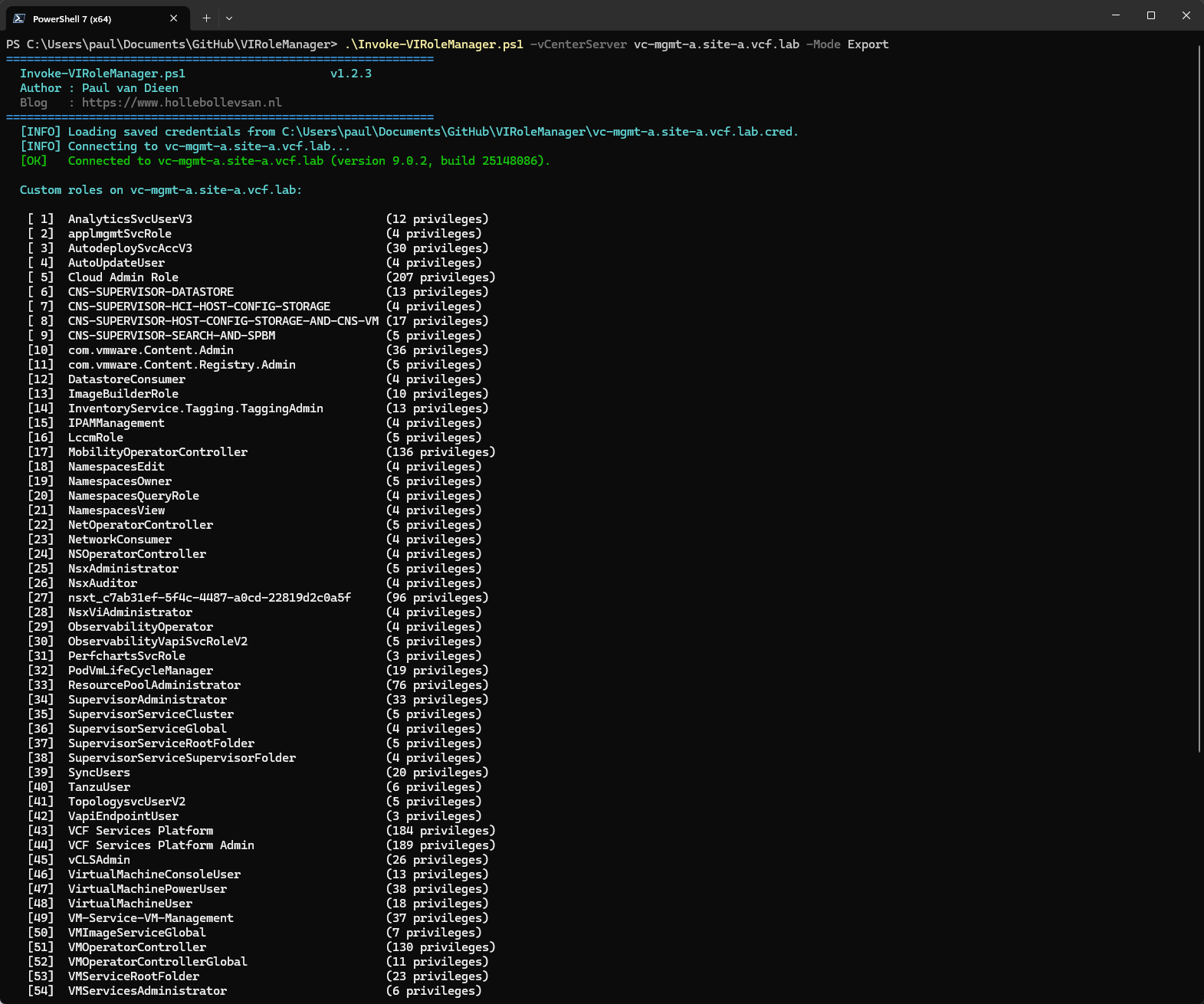This screenshot has height=1004, width=1204.
Task: Expand the new tab profile dropdown chevron
Action: click(229, 18)
